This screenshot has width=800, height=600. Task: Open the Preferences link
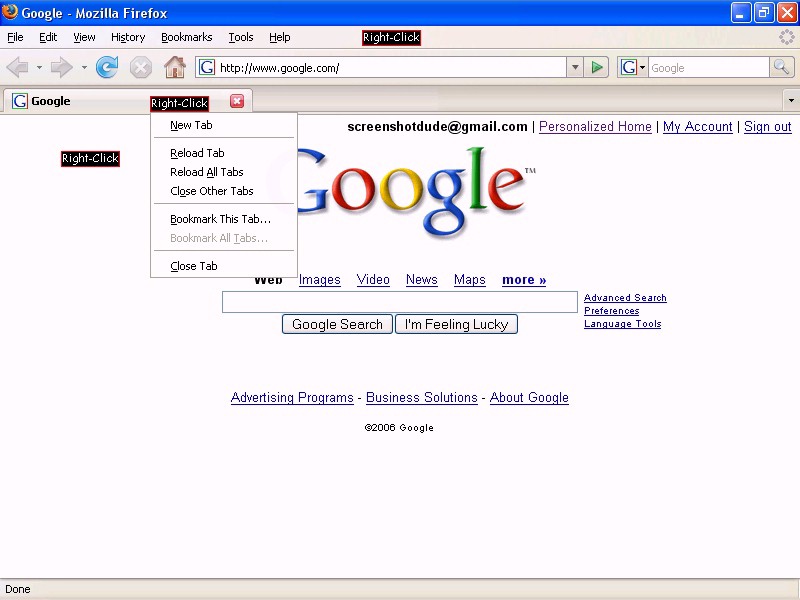pos(611,311)
